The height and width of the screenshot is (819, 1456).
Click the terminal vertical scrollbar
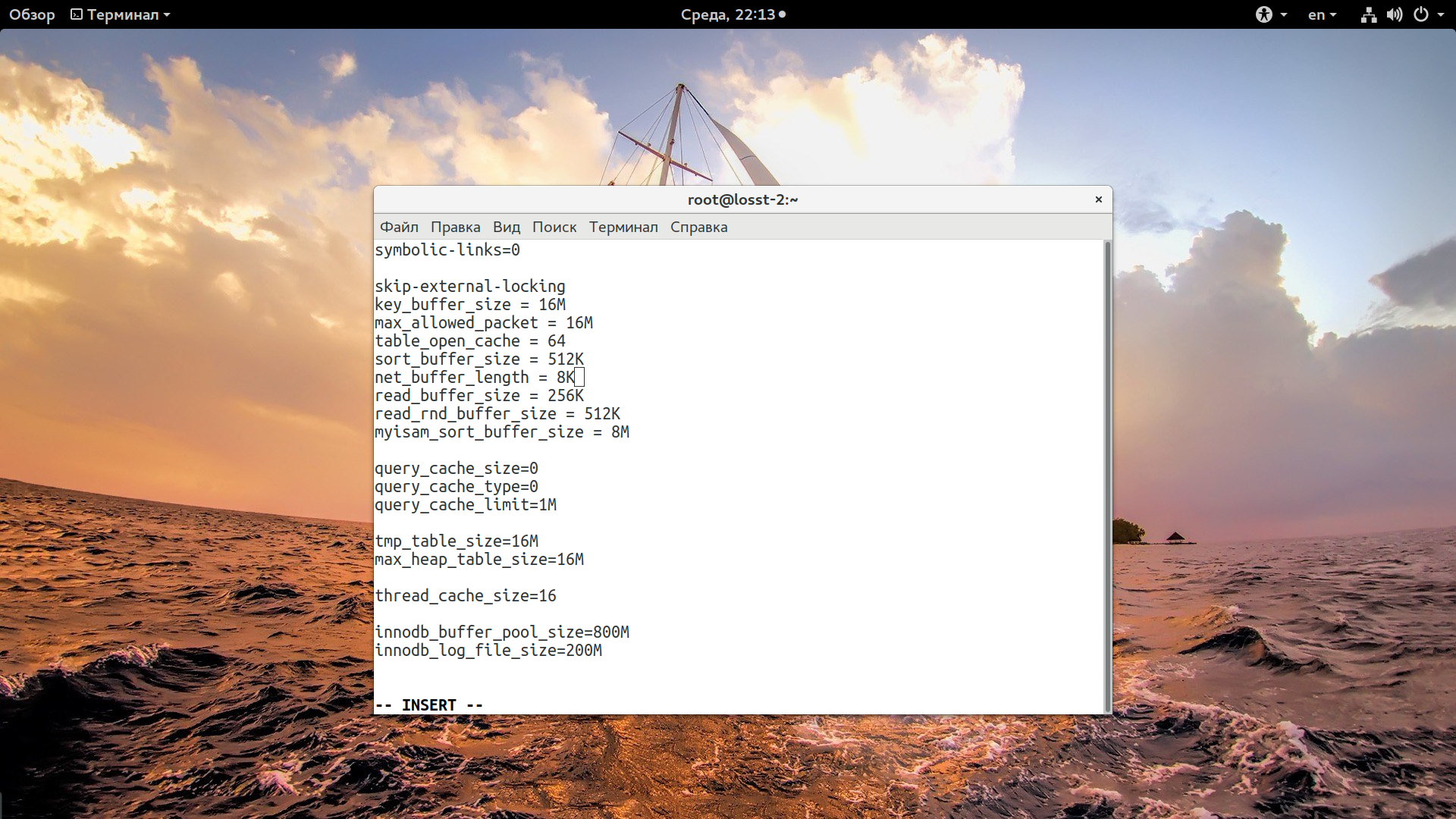(1108, 476)
